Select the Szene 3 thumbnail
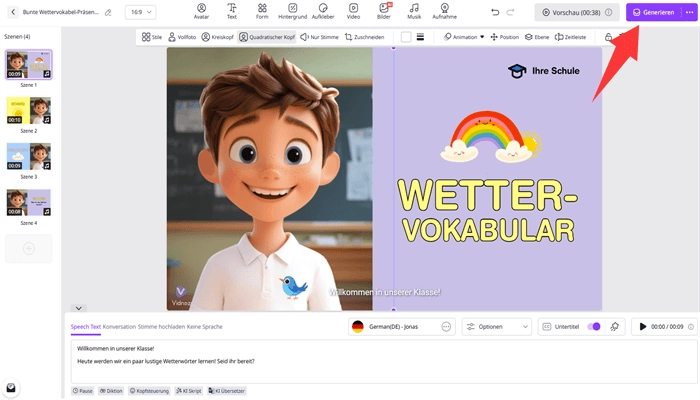Image resolution: width=700 pixels, height=400 pixels. tap(29, 157)
